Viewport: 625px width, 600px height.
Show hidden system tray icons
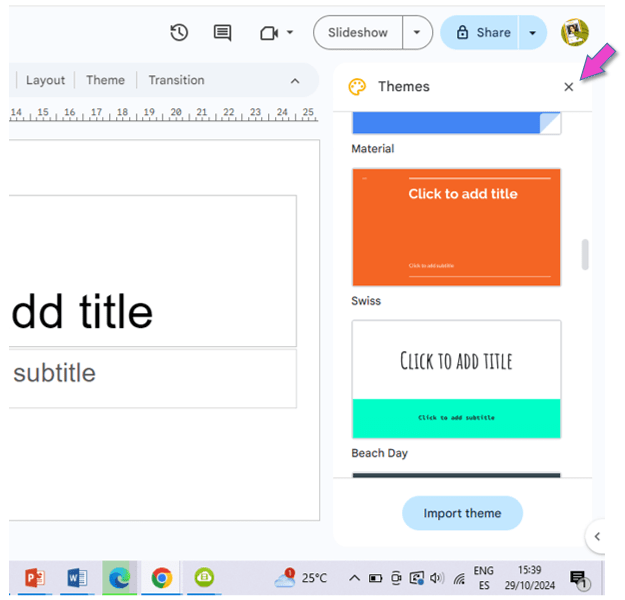(x=354, y=578)
